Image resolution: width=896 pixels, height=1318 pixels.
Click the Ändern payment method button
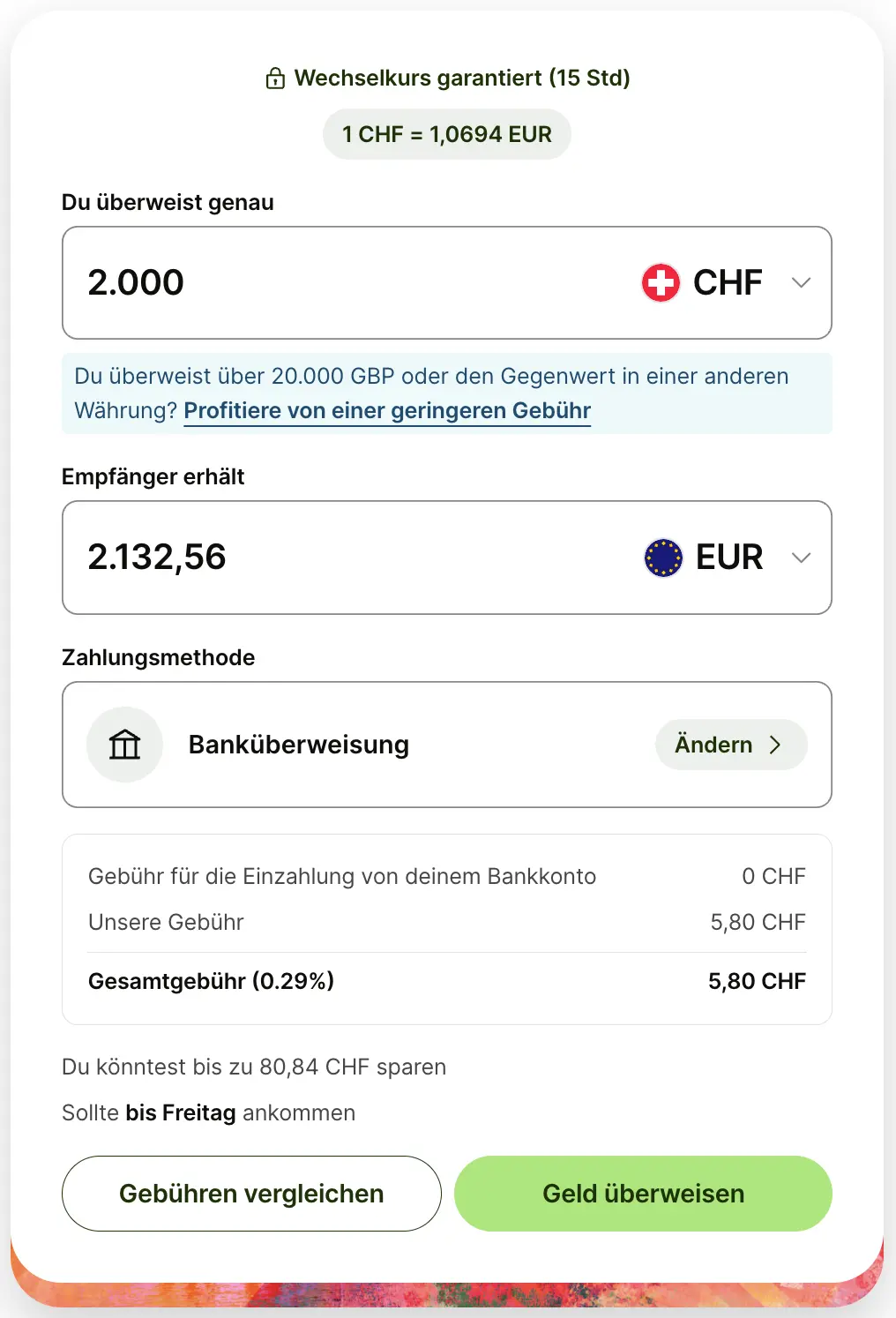click(731, 745)
